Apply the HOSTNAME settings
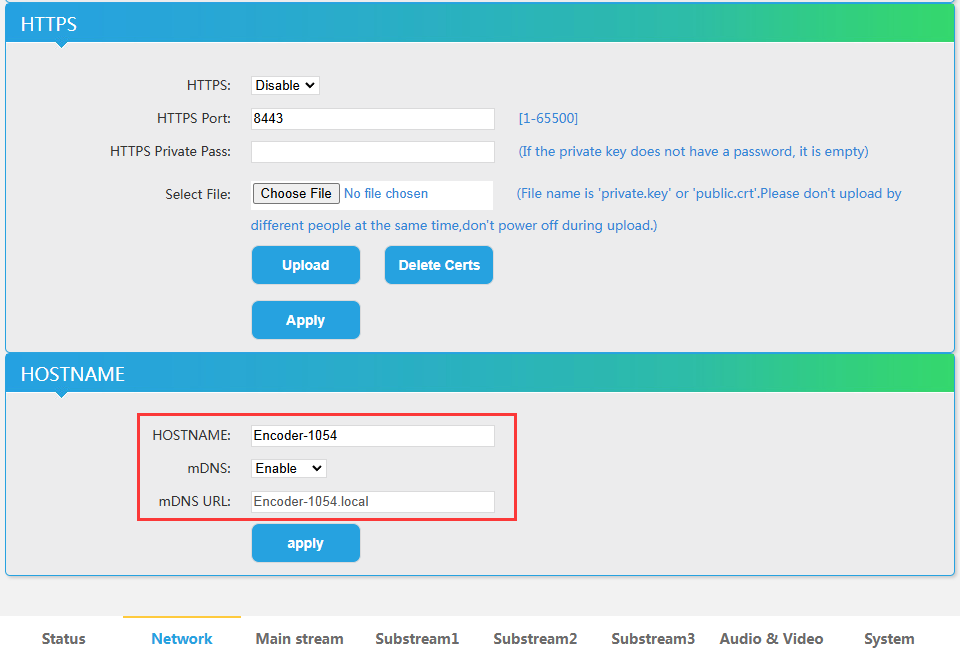Viewport: 960px width, 658px height. tap(305, 543)
